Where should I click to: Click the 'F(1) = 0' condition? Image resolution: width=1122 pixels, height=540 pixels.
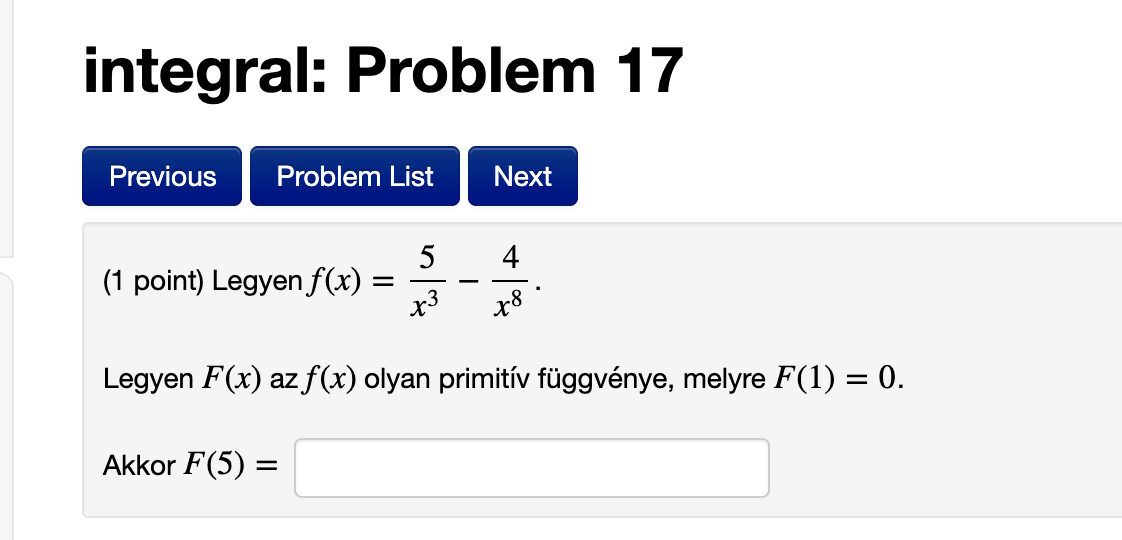(838, 380)
